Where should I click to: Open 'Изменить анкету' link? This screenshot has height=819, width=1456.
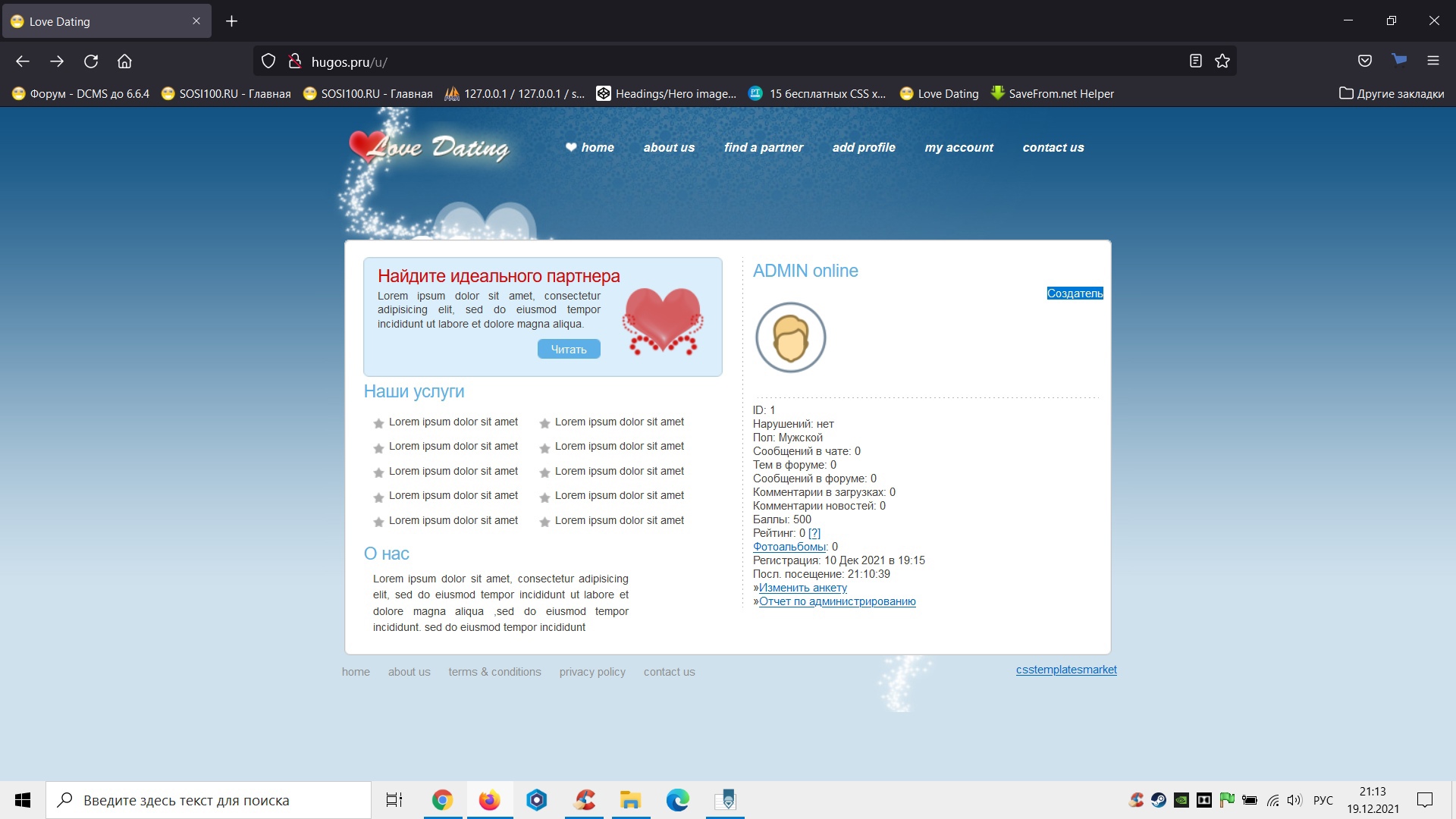tap(802, 588)
